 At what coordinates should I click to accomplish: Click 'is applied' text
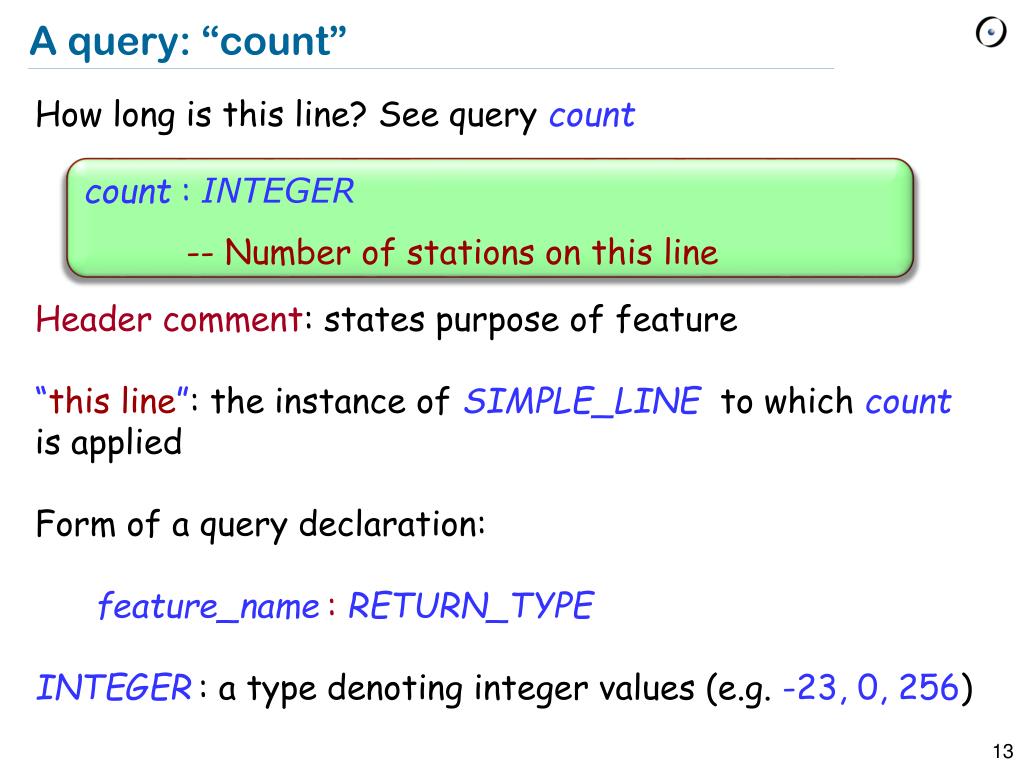tap(108, 443)
